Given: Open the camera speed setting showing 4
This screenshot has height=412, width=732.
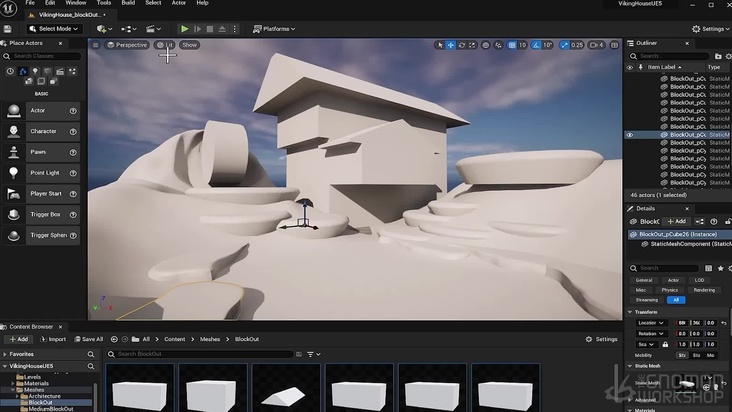Looking at the screenshot, I should (597, 45).
